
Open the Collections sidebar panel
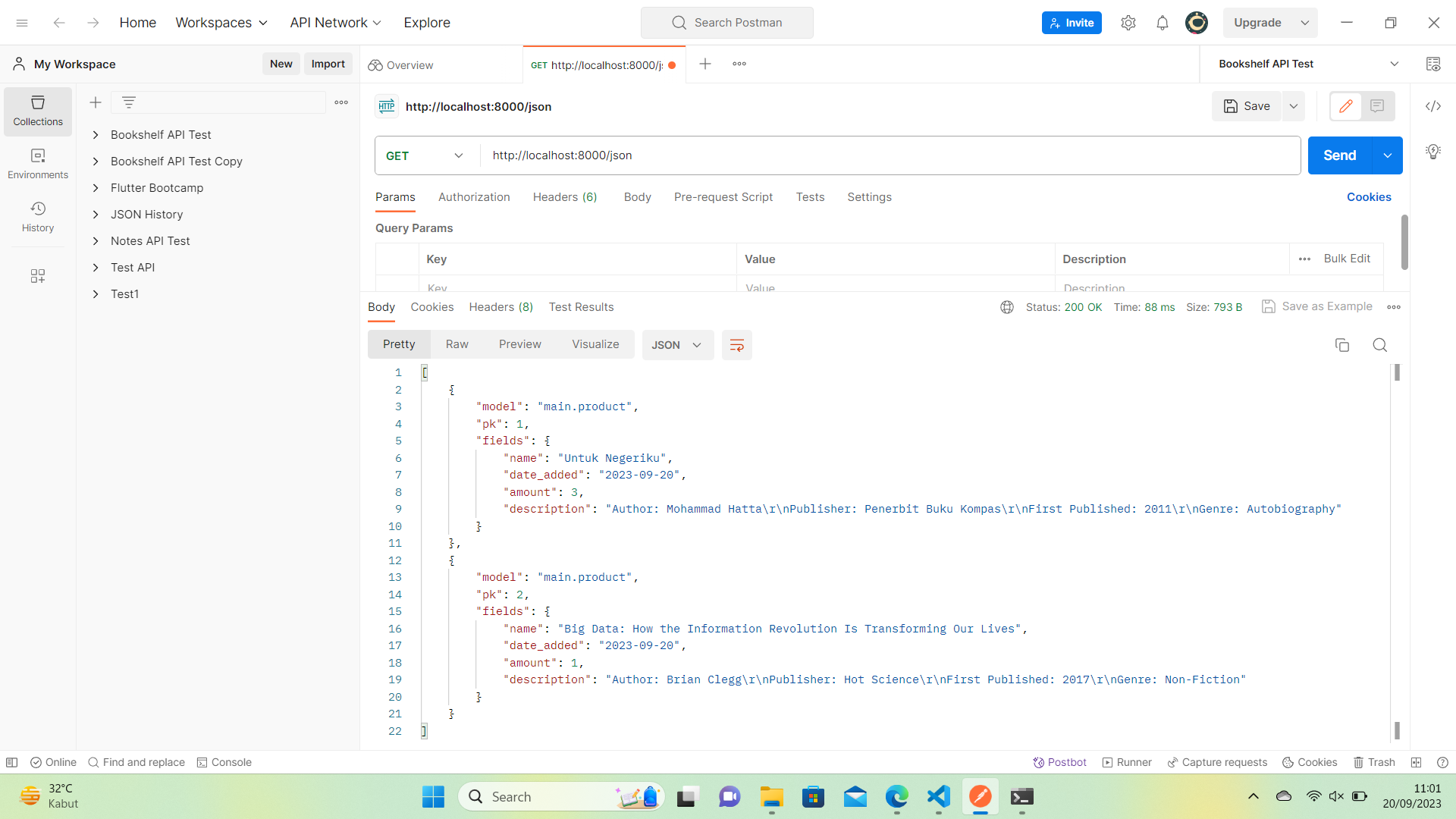click(37, 111)
